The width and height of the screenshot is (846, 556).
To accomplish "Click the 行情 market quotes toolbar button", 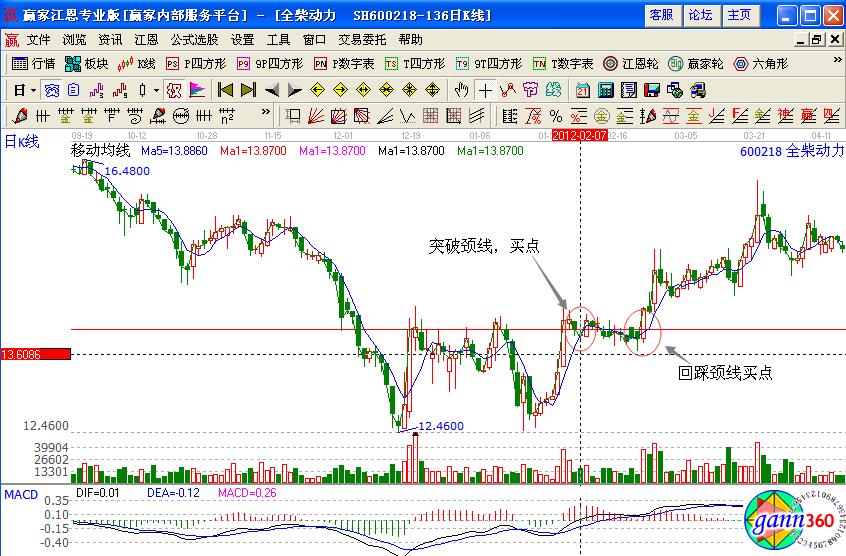I will coord(34,63).
